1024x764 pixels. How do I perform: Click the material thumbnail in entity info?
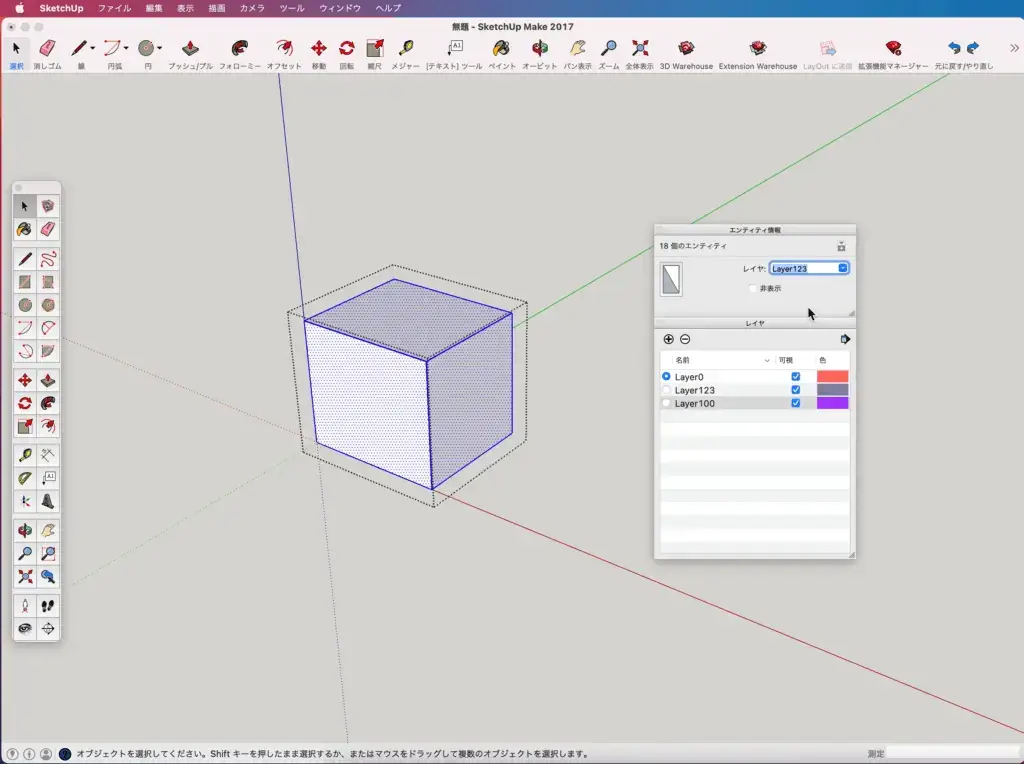671,279
